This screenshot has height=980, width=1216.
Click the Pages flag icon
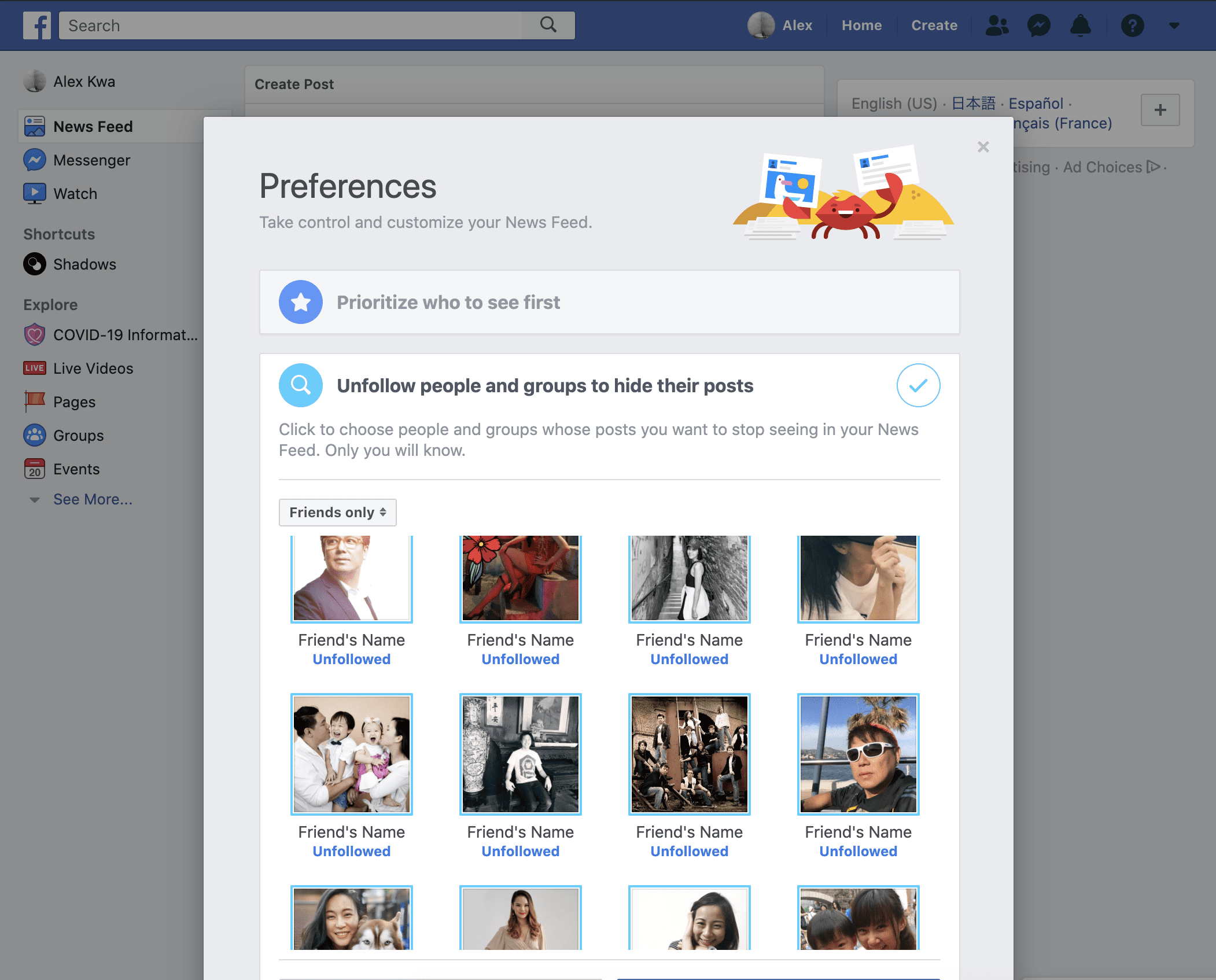pyautogui.click(x=35, y=401)
